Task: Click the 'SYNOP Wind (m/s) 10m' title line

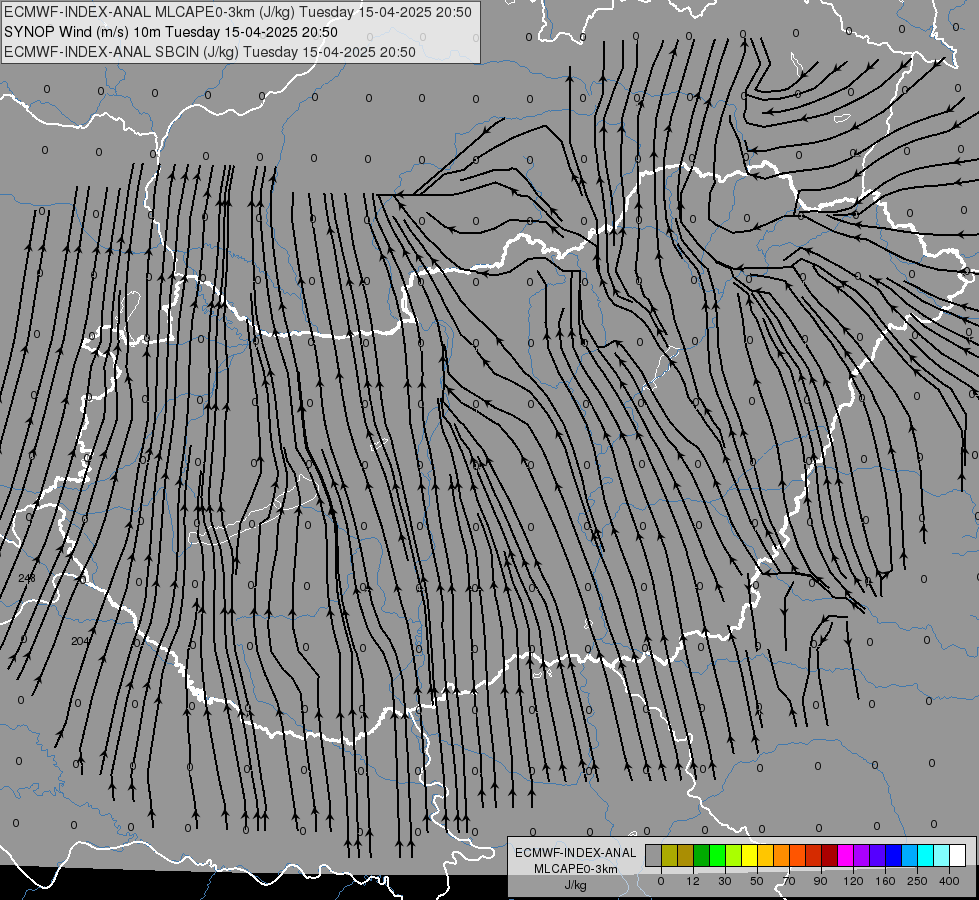Action: click(170, 32)
